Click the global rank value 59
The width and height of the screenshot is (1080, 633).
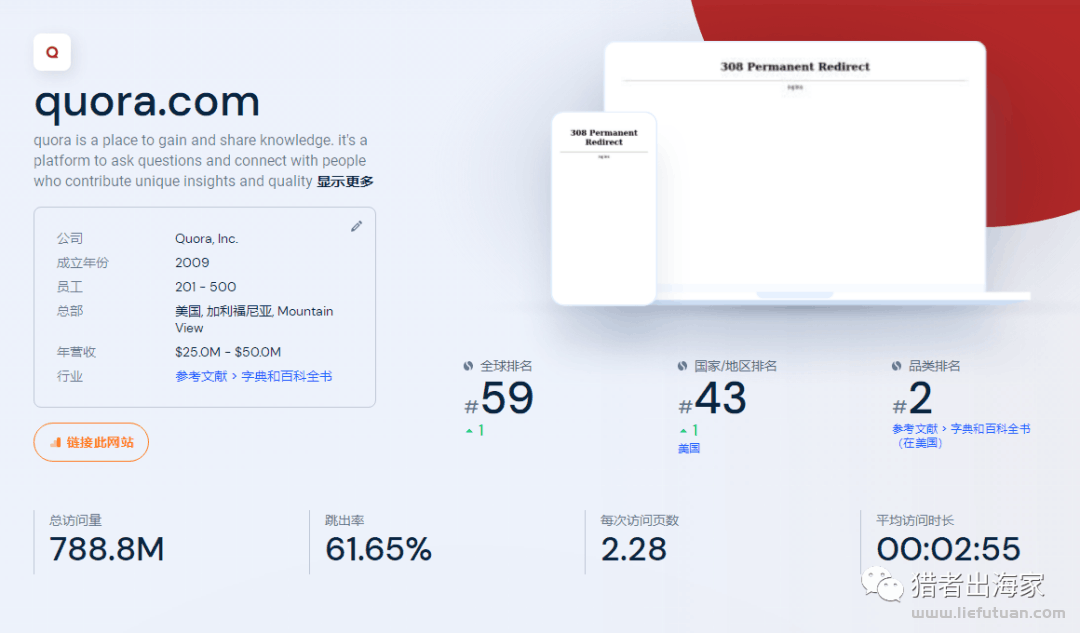[x=507, y=398]
